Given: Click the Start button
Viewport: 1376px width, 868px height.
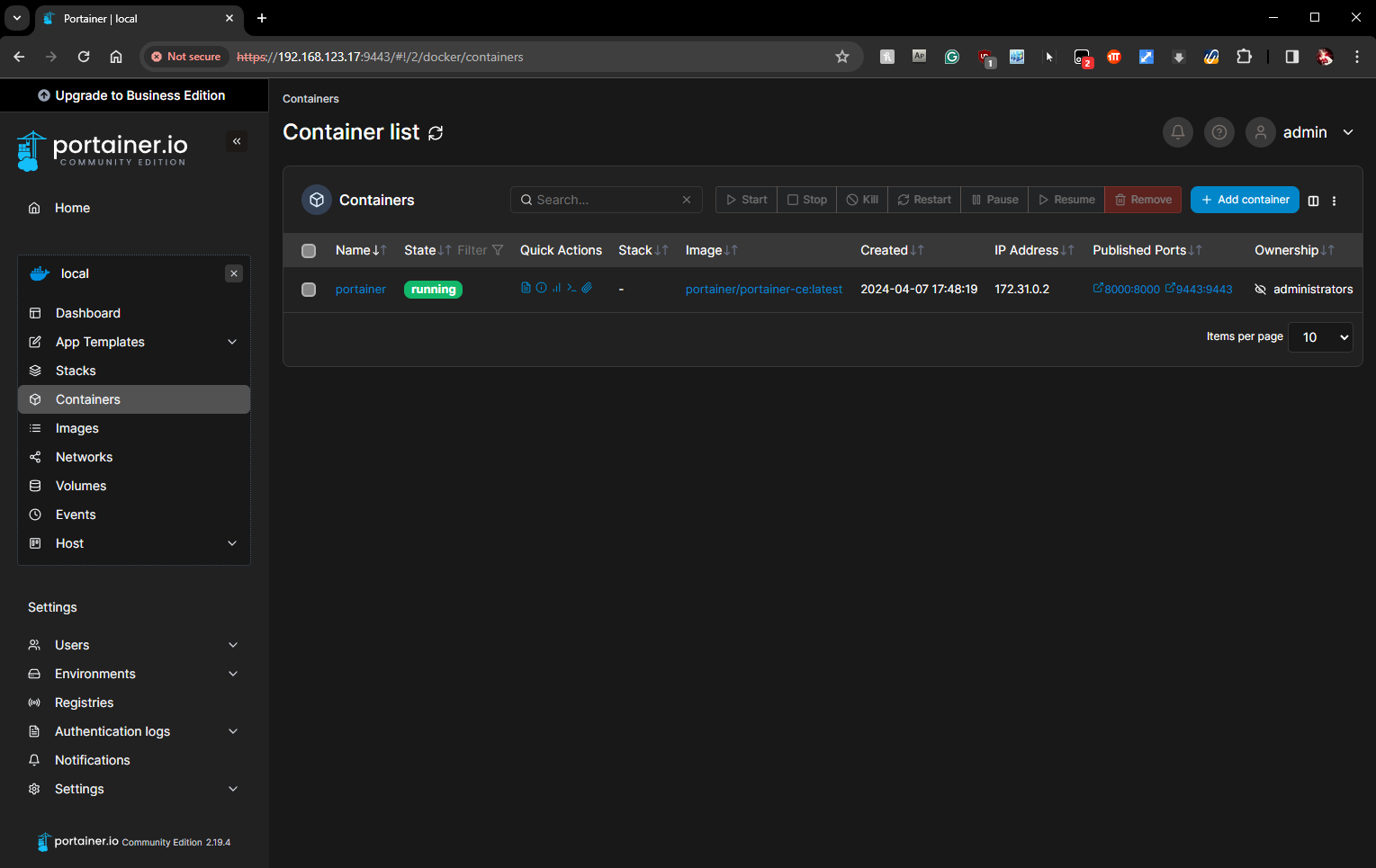Looking at the screenshot, I should [746, 200].
